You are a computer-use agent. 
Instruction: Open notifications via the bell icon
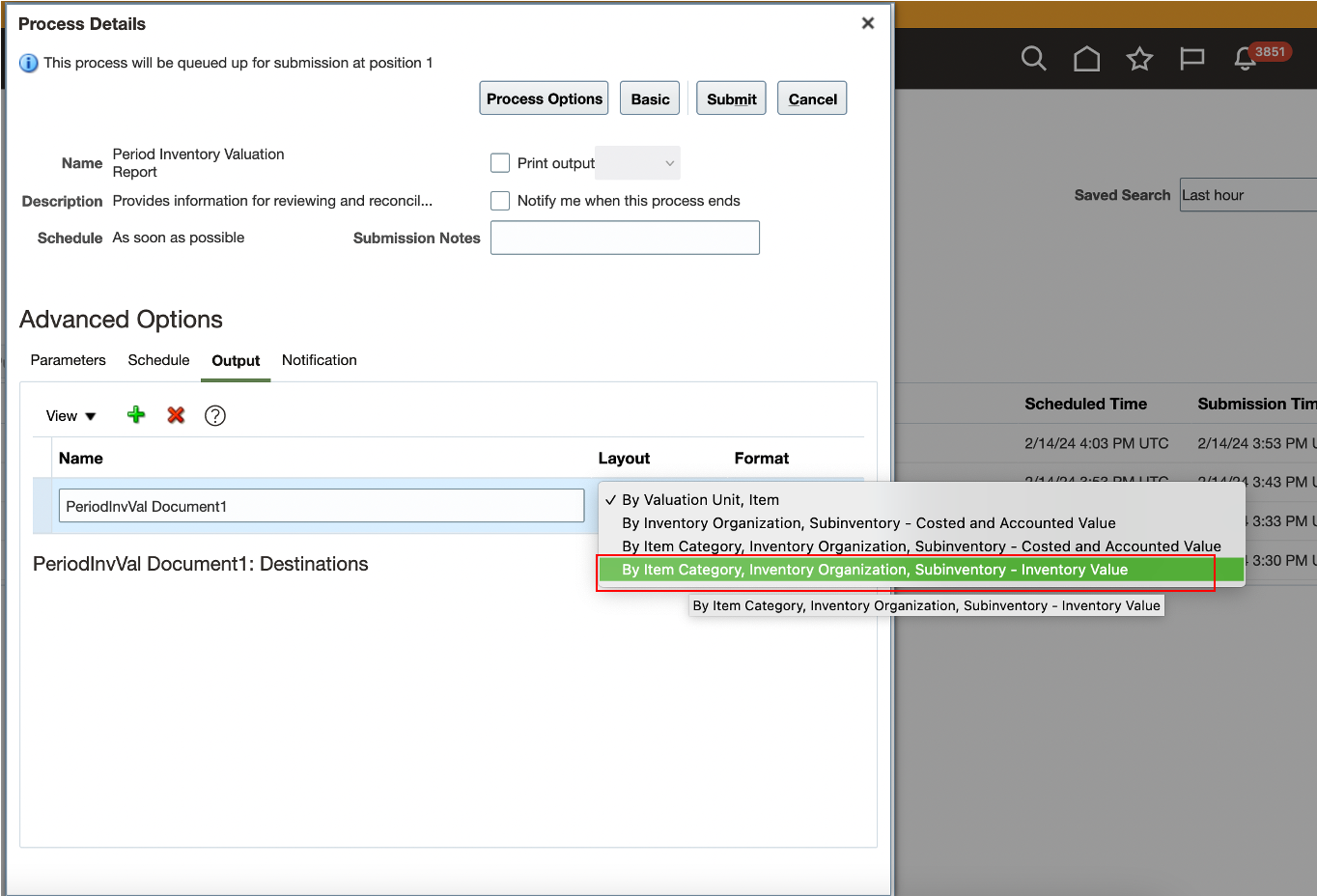[1245, 58]
